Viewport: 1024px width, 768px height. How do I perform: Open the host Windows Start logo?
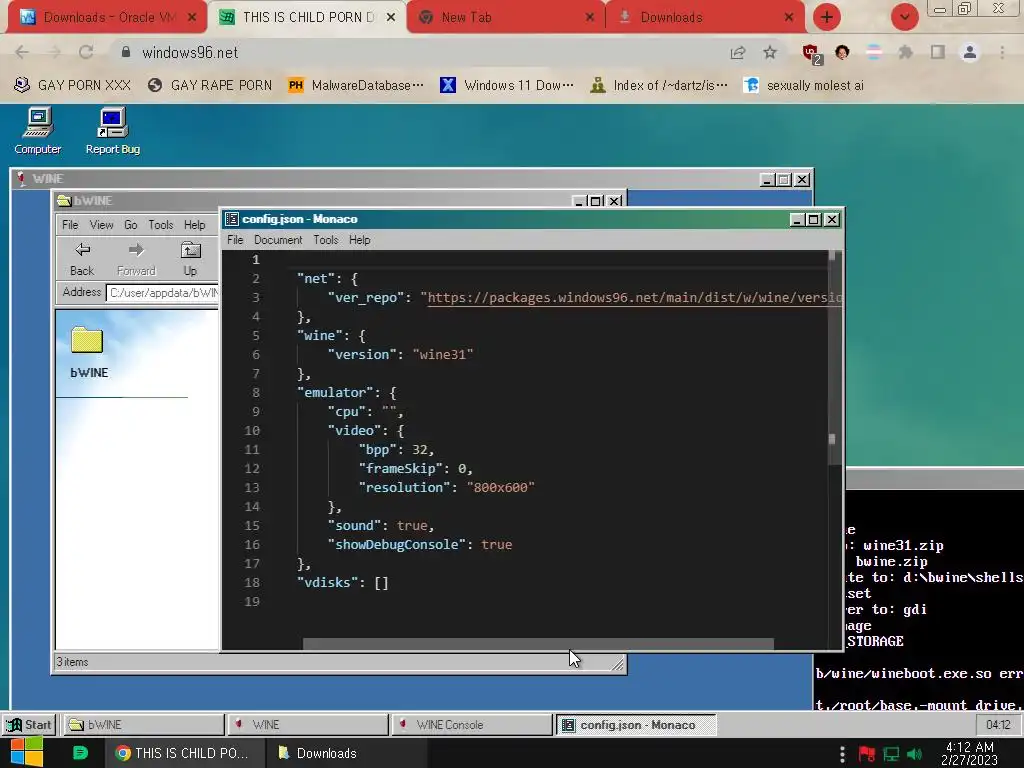pyautogui.click(x=26, y=752)
